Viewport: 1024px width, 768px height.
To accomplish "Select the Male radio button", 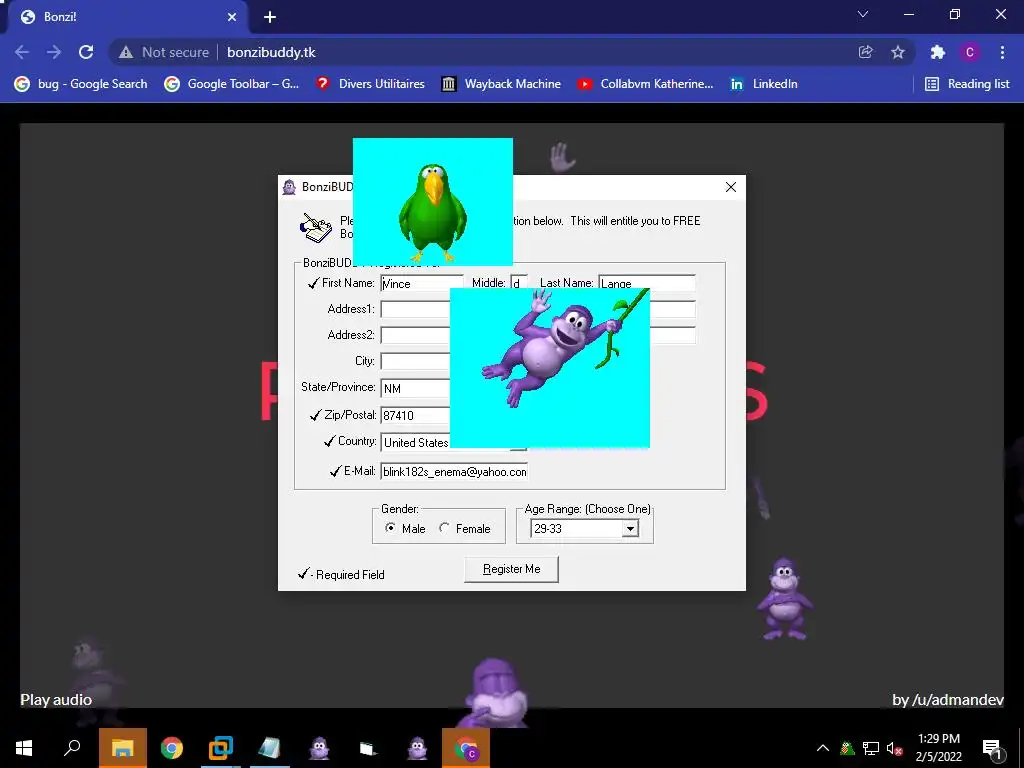I will 391,528.
